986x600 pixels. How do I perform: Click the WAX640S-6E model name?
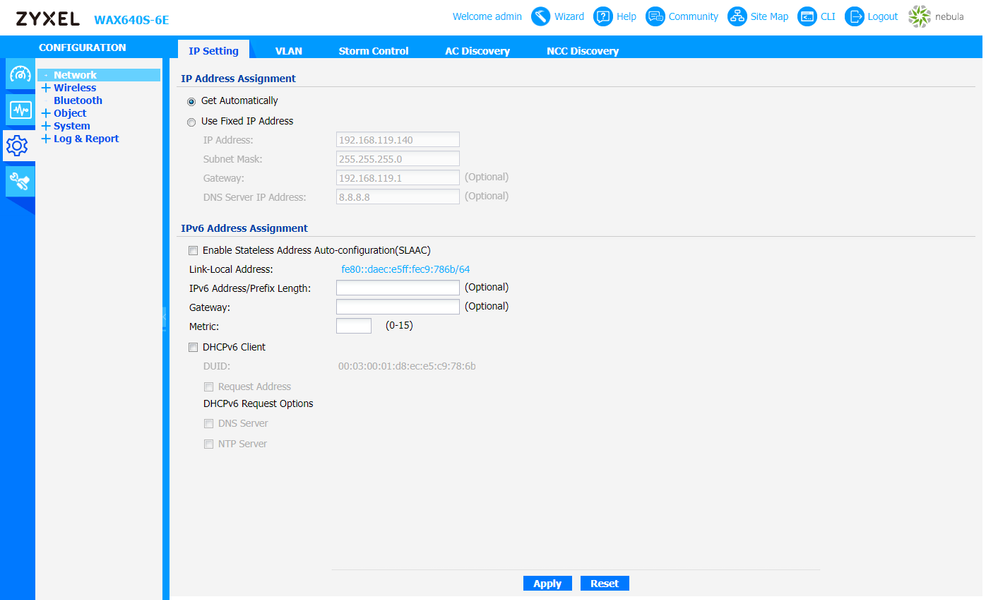tap(131, 20)
